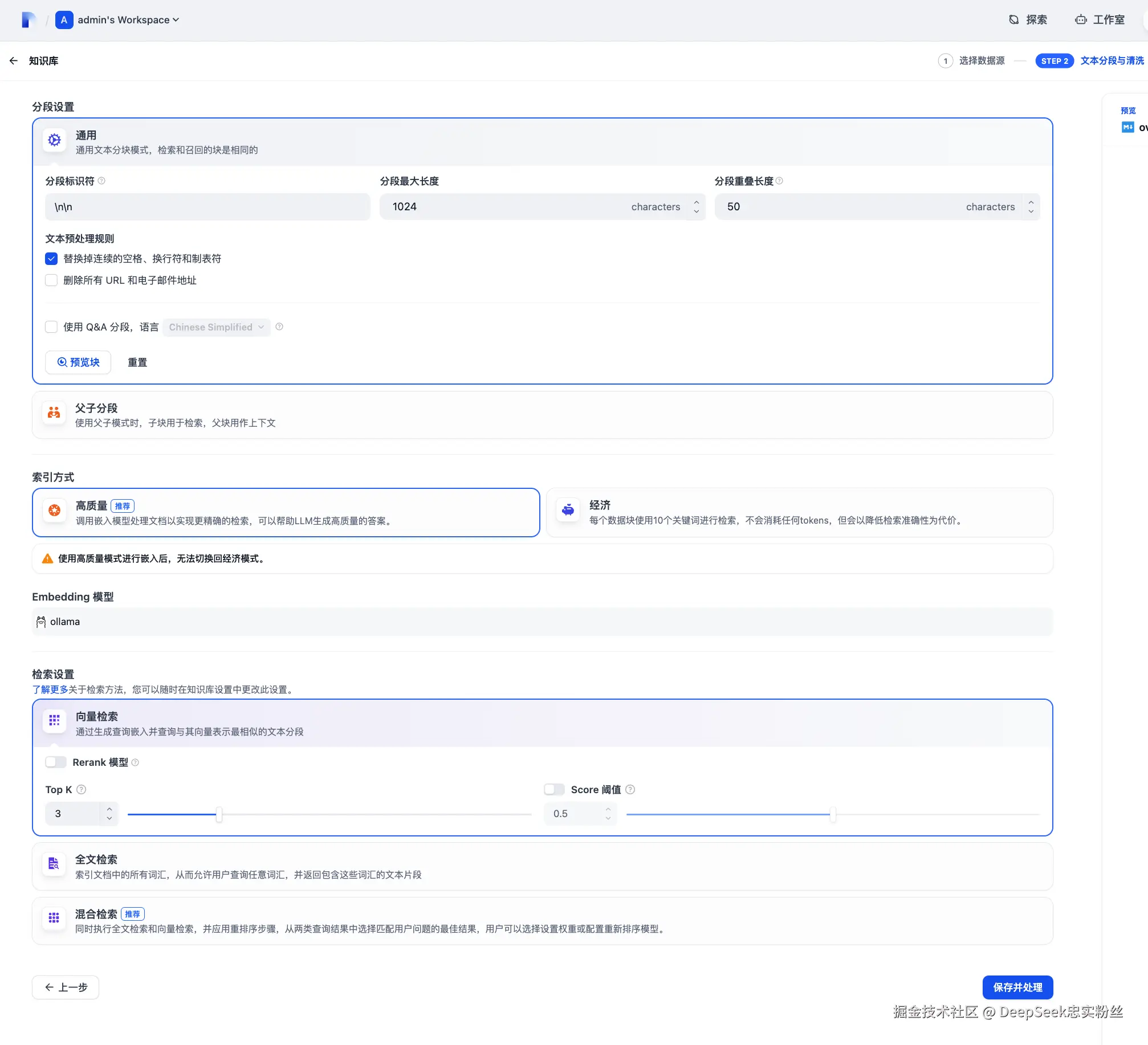Open the Chinese Simplified language dropdown
This screenshot has width=1148, height=1045.
pyautogui.click(x=216, y=327)
